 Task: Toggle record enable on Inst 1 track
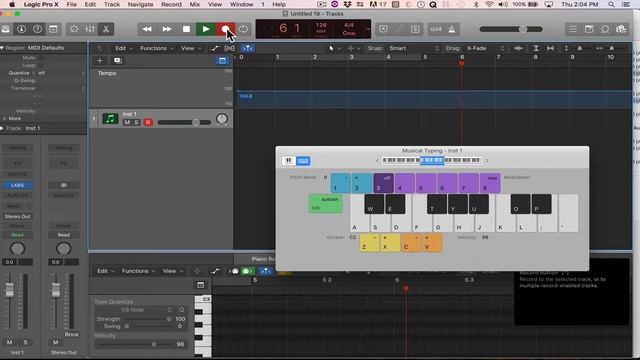pyautogui.click(x=148, y=122)
